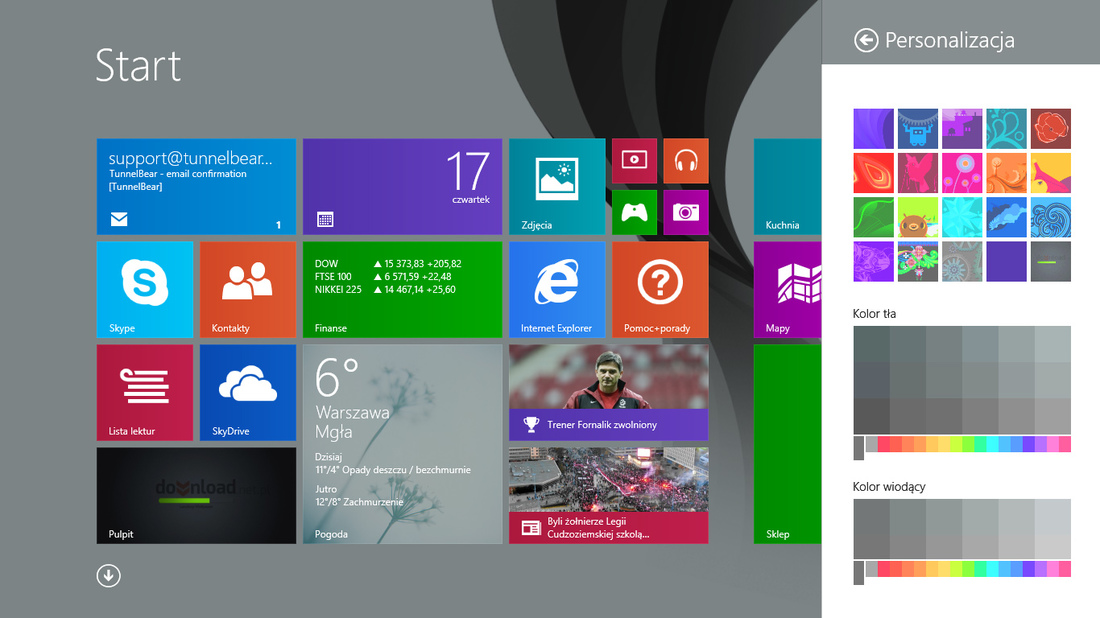1100x618 pixels.
Task: Open the SkyDrive cloud tile
Action: [248, 393]
